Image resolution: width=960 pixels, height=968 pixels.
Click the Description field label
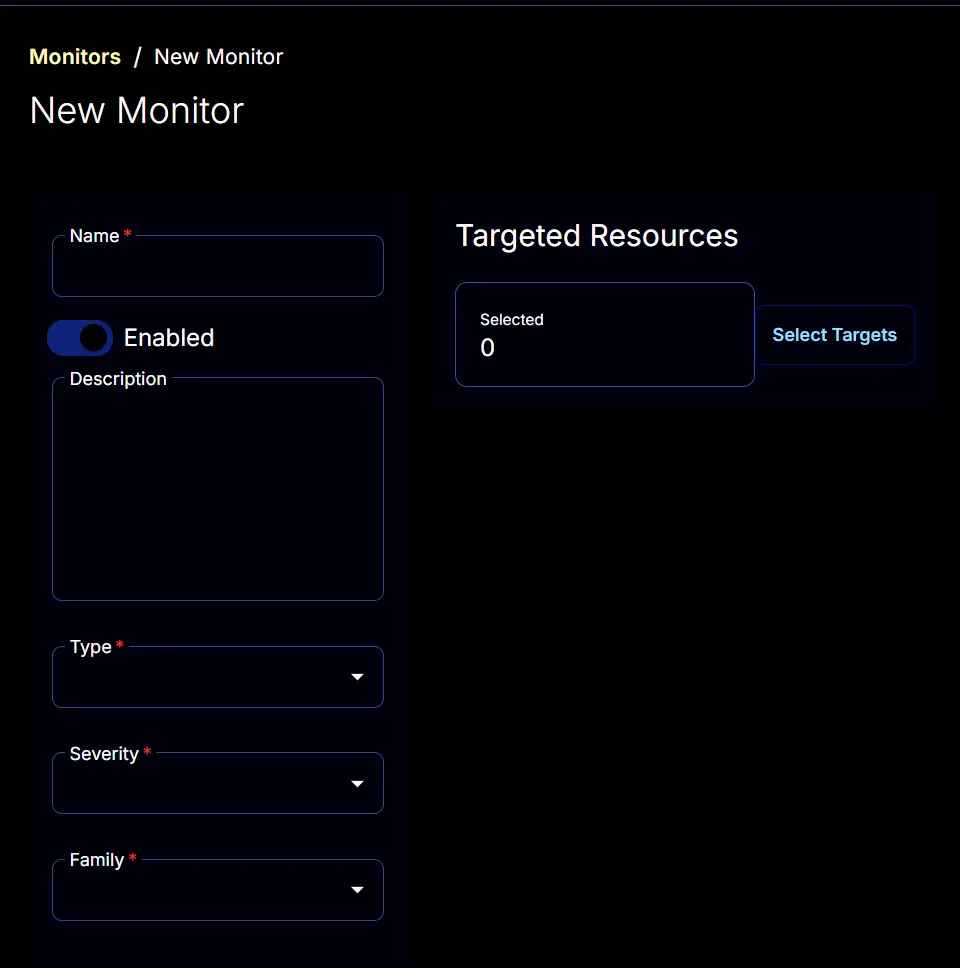[118, 379]
